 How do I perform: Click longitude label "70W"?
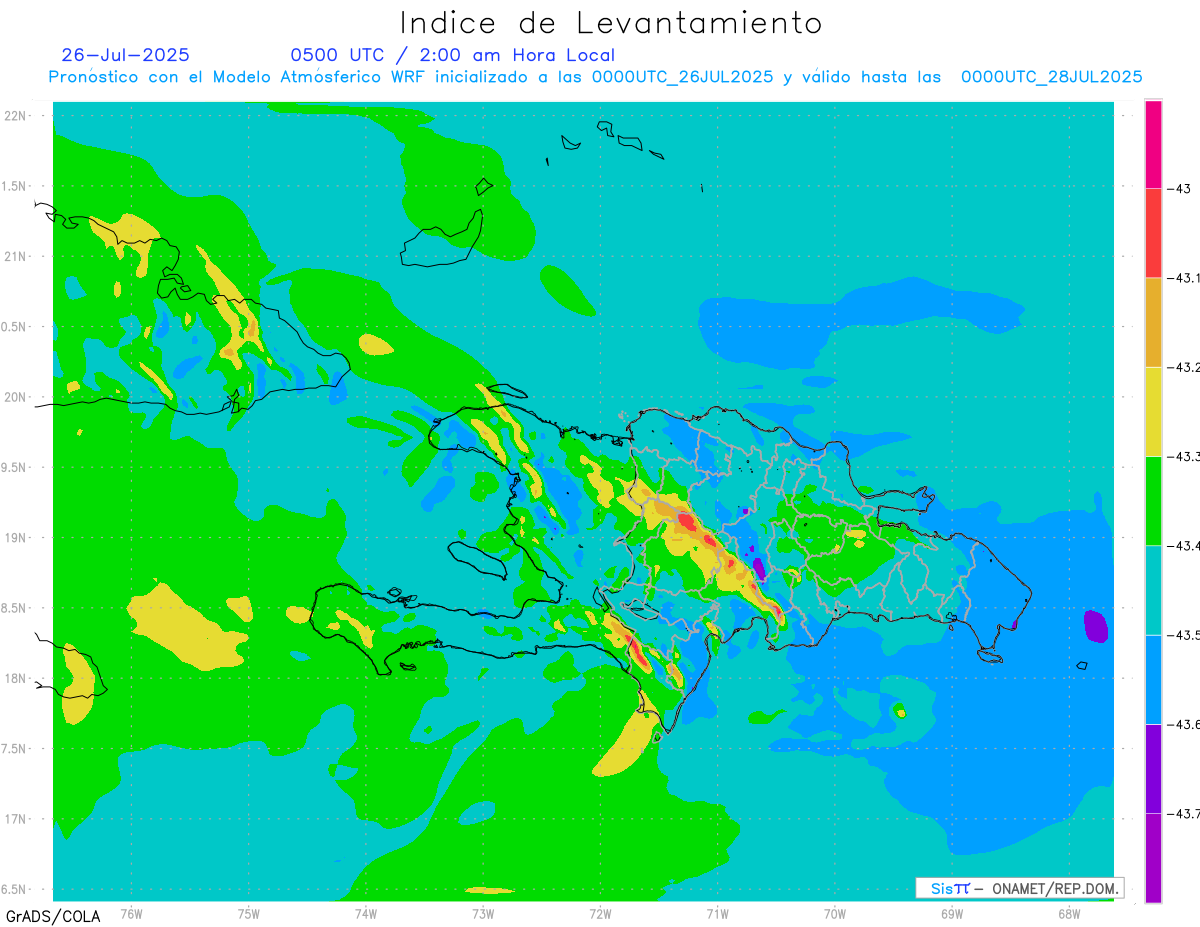click(835, 913)
